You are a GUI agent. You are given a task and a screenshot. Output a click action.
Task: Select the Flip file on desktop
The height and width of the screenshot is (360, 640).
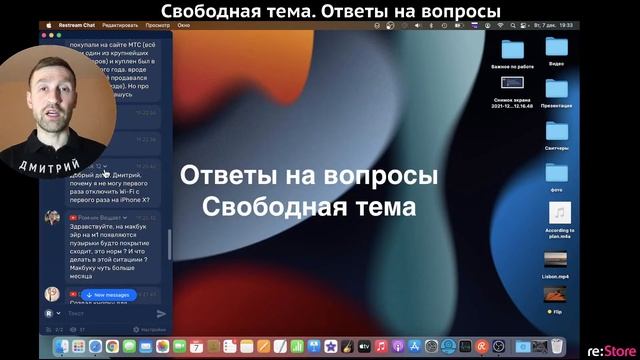[x=555, y=300]
